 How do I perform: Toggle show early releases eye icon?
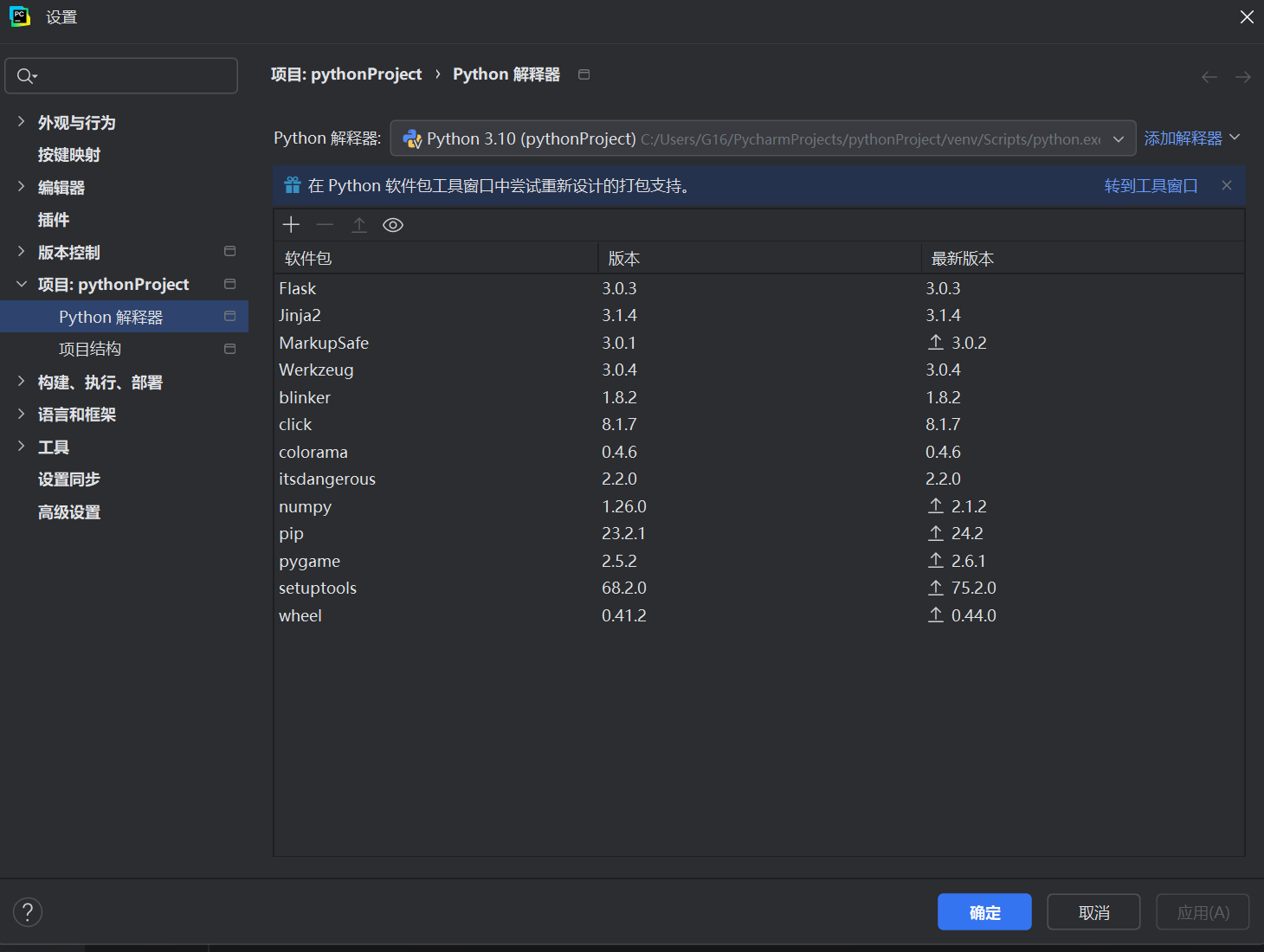(393, 225)
